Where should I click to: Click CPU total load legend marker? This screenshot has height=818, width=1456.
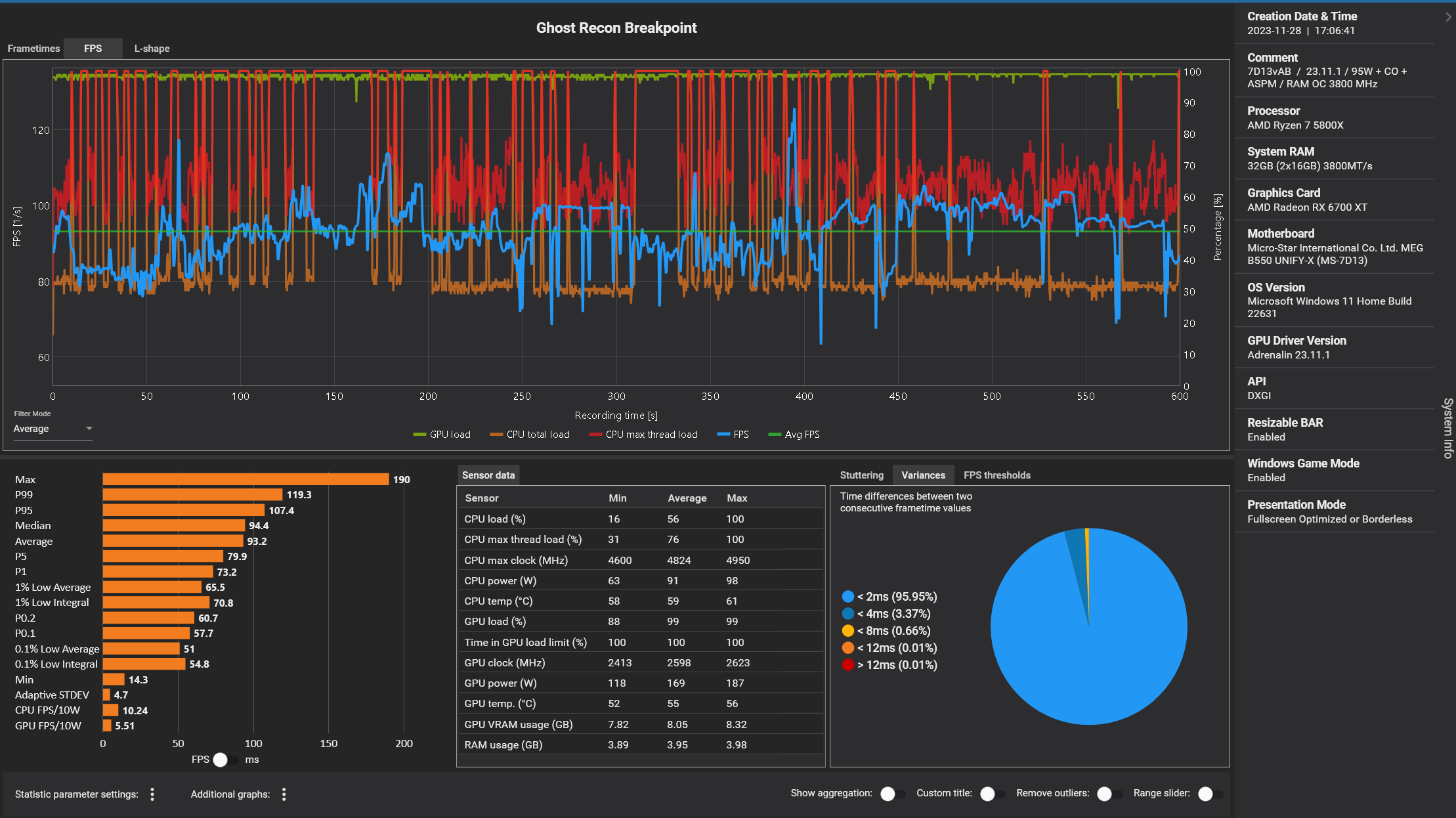pos(496,435)
